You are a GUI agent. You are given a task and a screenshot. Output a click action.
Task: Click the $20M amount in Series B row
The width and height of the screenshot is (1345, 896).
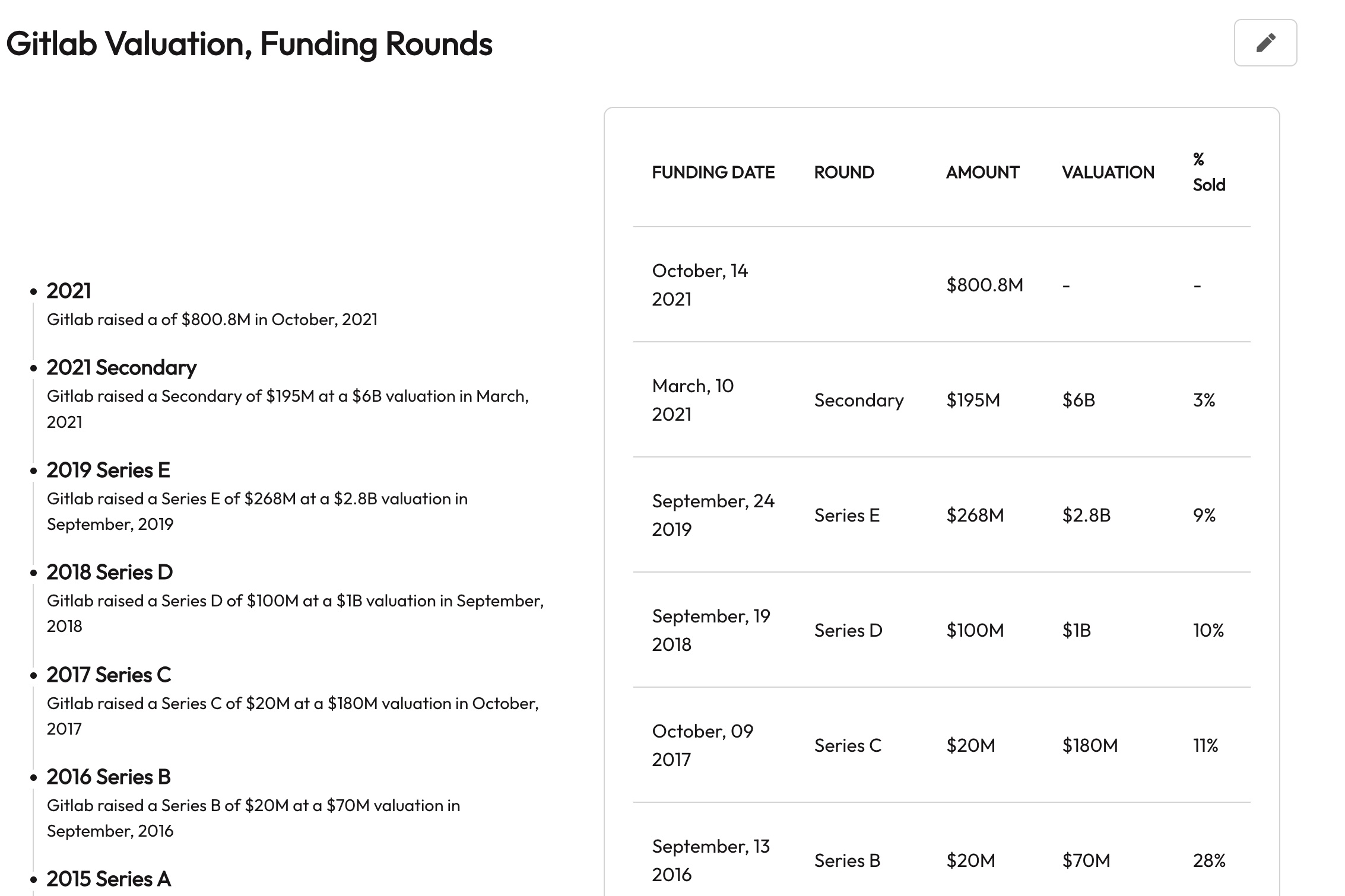pos(970,860)
